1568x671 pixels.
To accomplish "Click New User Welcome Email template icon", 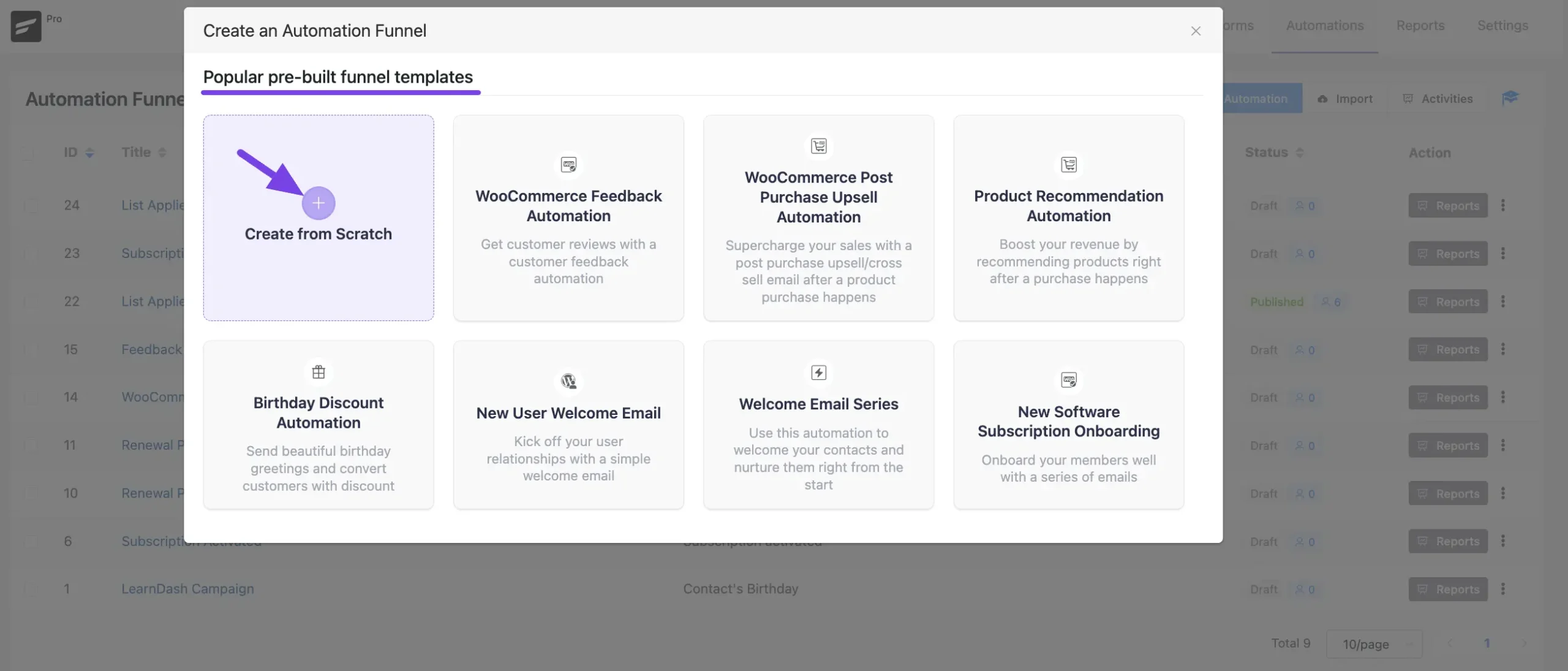I will tap(569, 380).
